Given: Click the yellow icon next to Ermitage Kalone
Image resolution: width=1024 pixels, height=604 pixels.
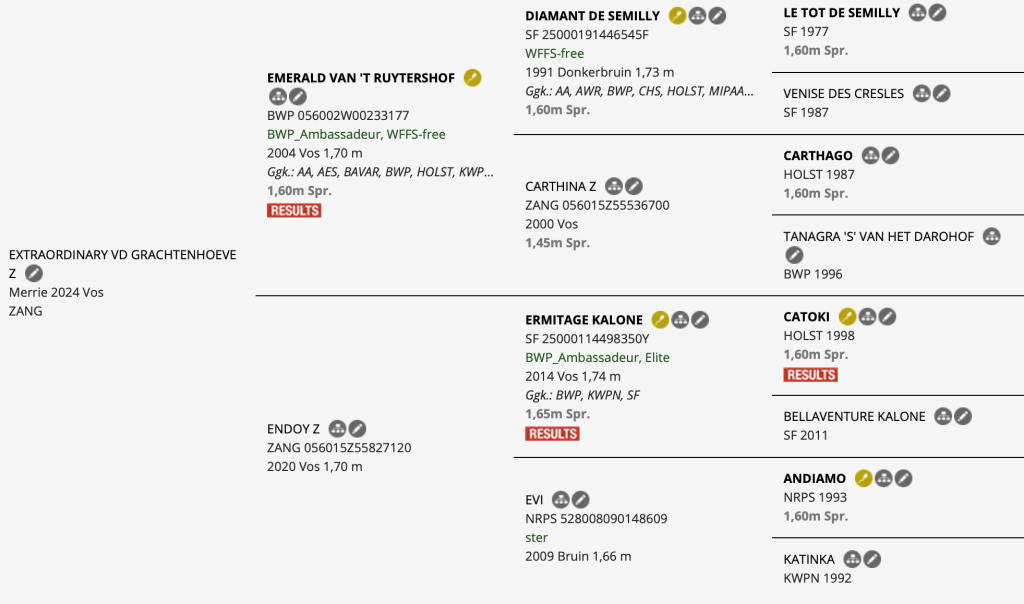Looking at the screenshot, I should coord(660,320).
